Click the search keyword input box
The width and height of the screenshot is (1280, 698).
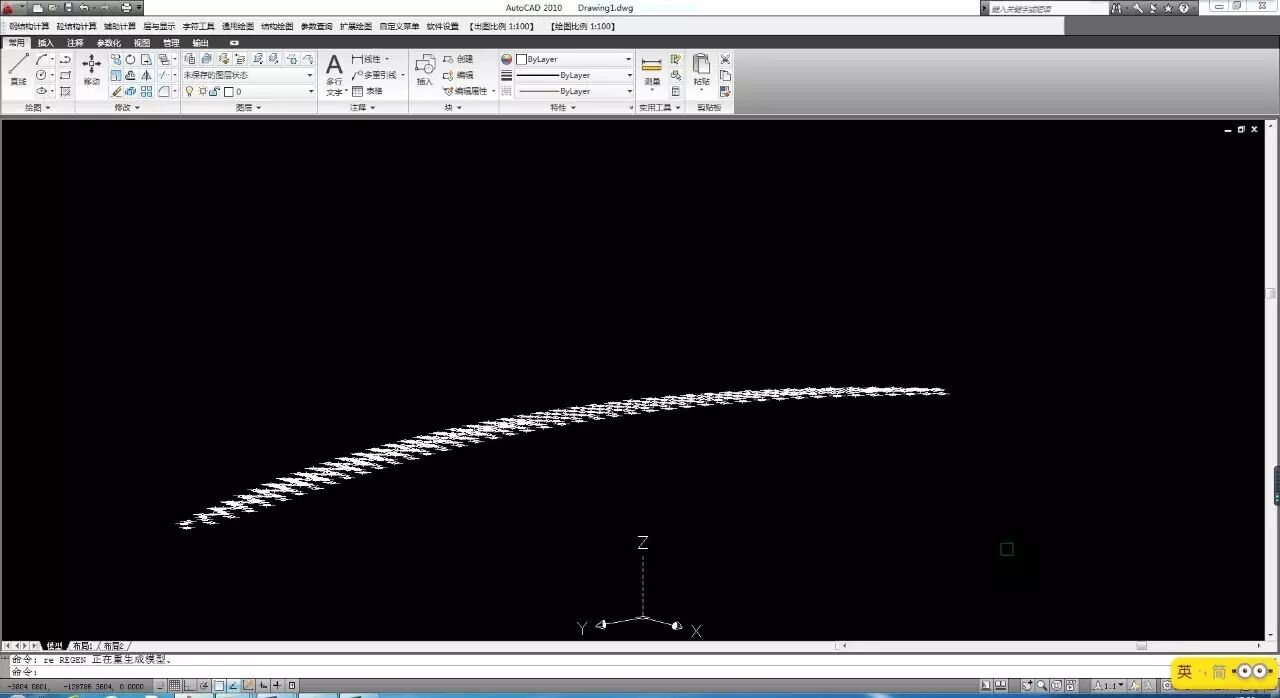[x=1047, y=8]
